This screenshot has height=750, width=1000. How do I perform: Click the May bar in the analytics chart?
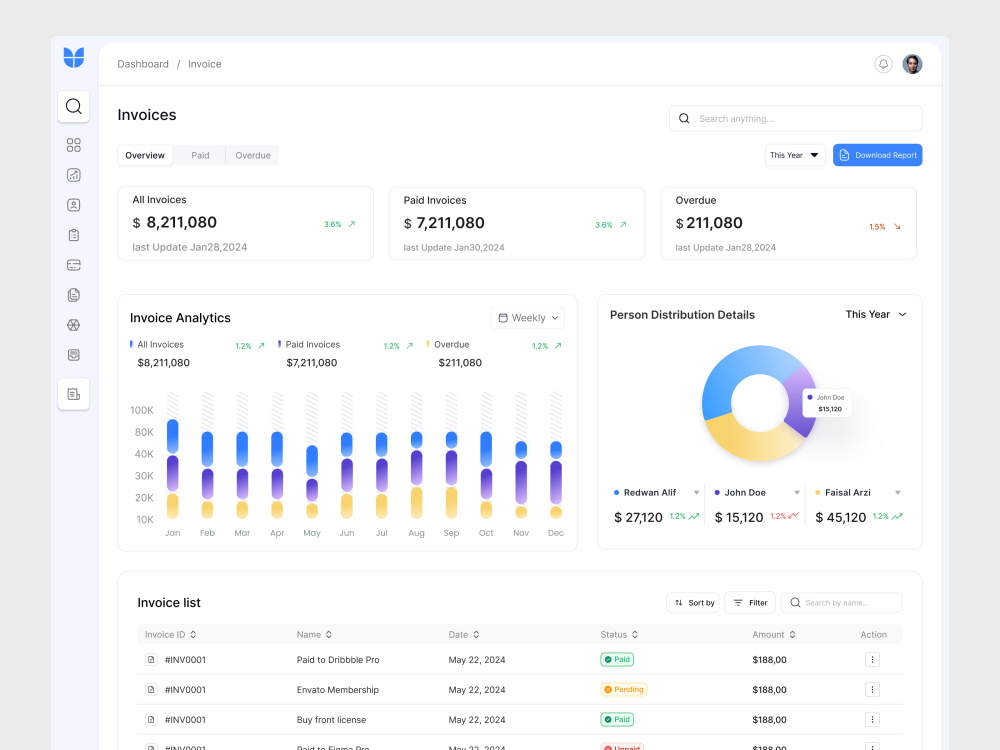pos(312,482)
